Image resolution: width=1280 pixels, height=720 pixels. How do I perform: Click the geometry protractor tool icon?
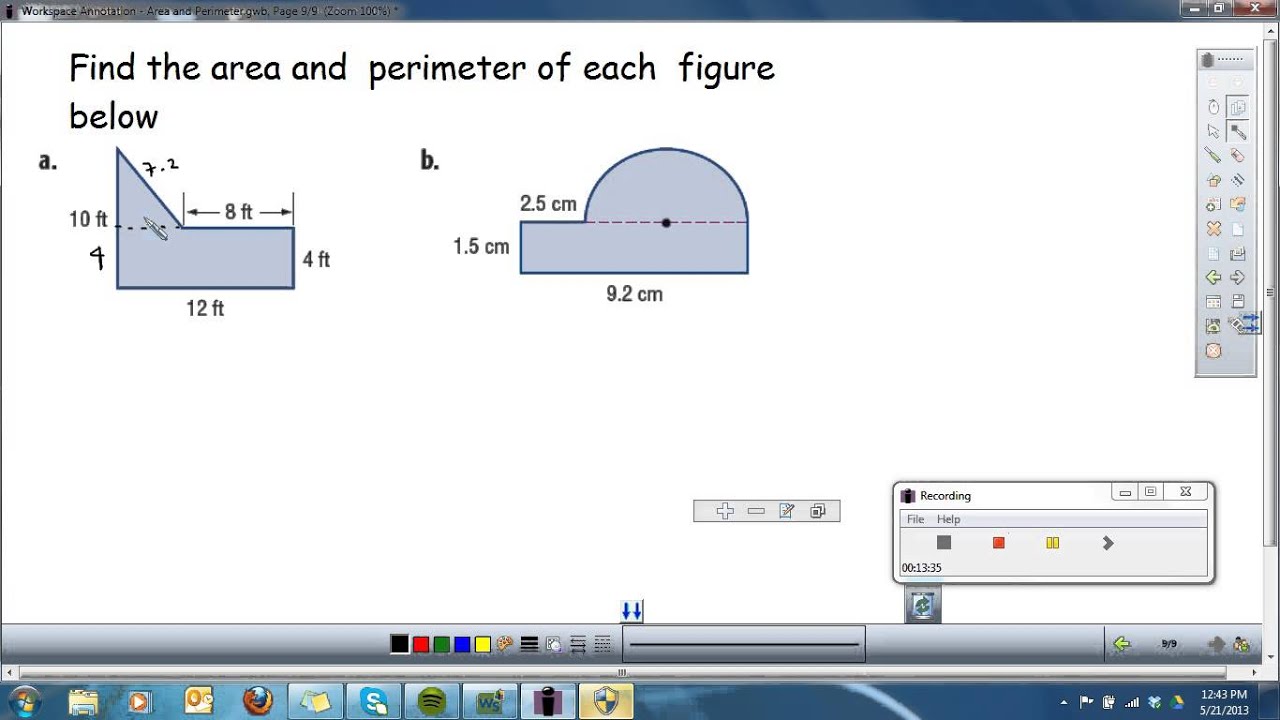click(x=1213, y=326)
